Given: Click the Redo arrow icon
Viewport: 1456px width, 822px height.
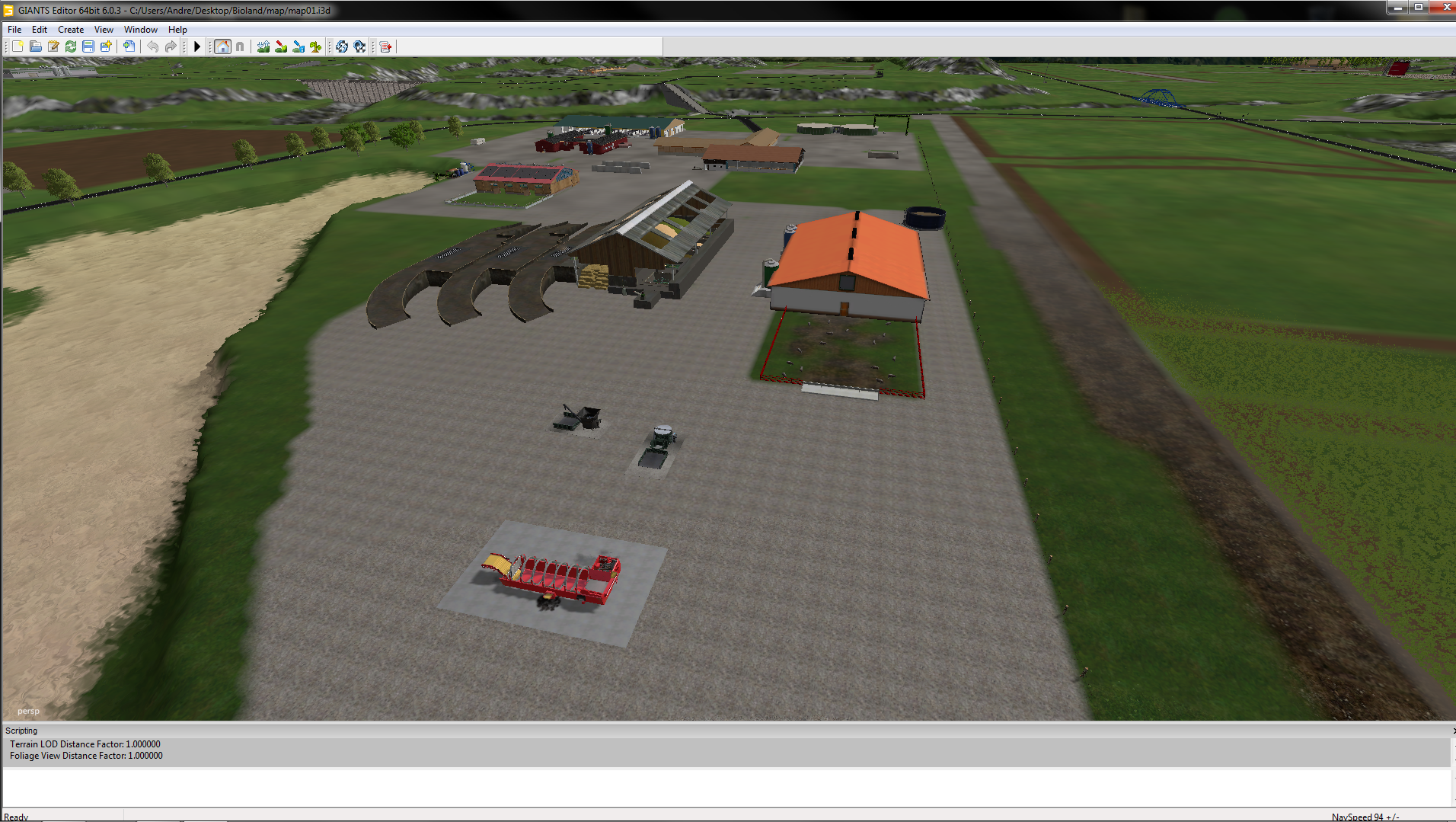Looking at the screenshot, I should click(x=171, y=46).
